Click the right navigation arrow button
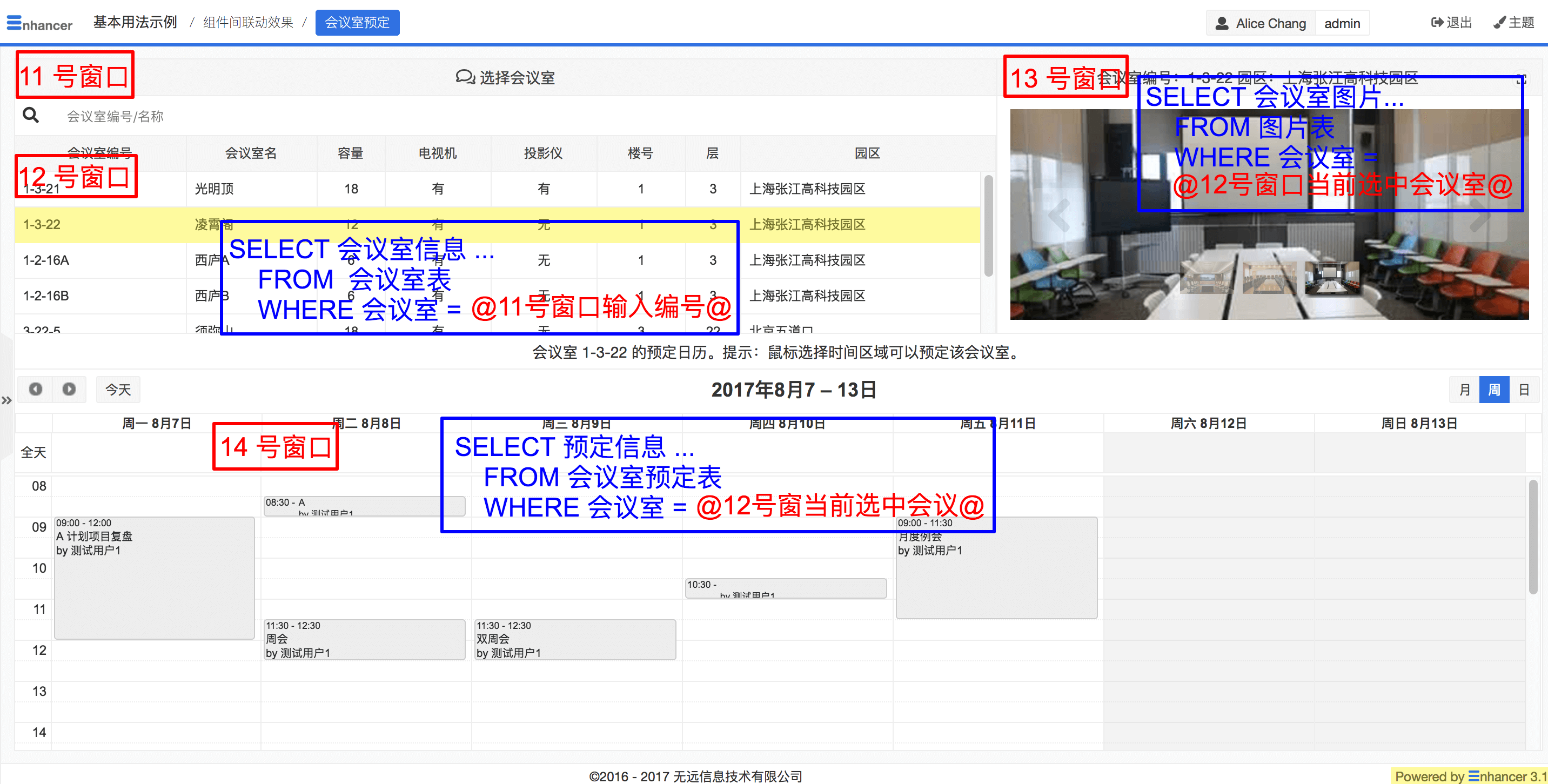 tap(68, 389)
